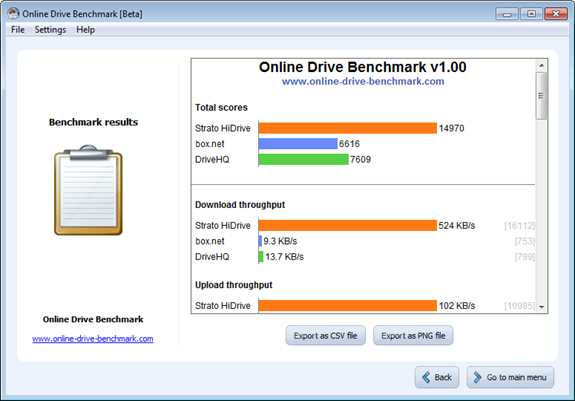Click the [753] score for box.net
Image resolution: width=575 pixels, height=401 pixels.
[525, 241]
